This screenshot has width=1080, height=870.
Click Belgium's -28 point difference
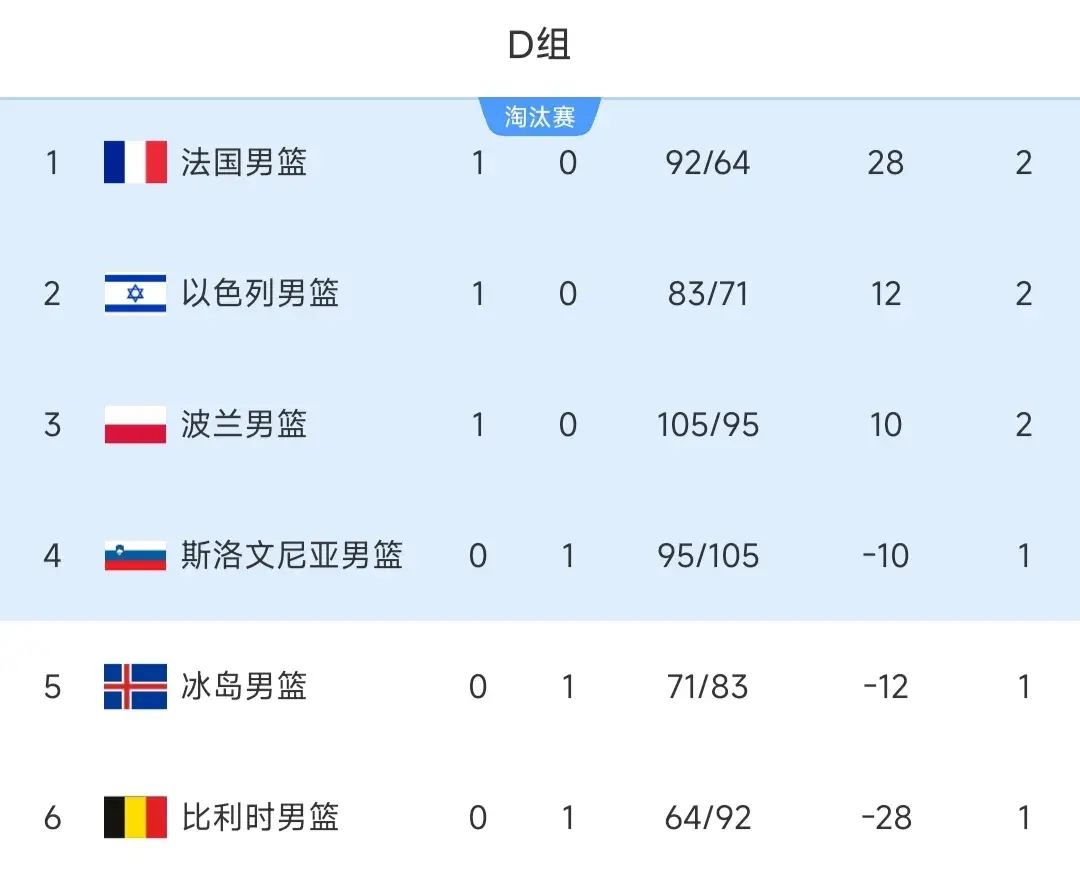pyautogui.click(x=886, y=818)
